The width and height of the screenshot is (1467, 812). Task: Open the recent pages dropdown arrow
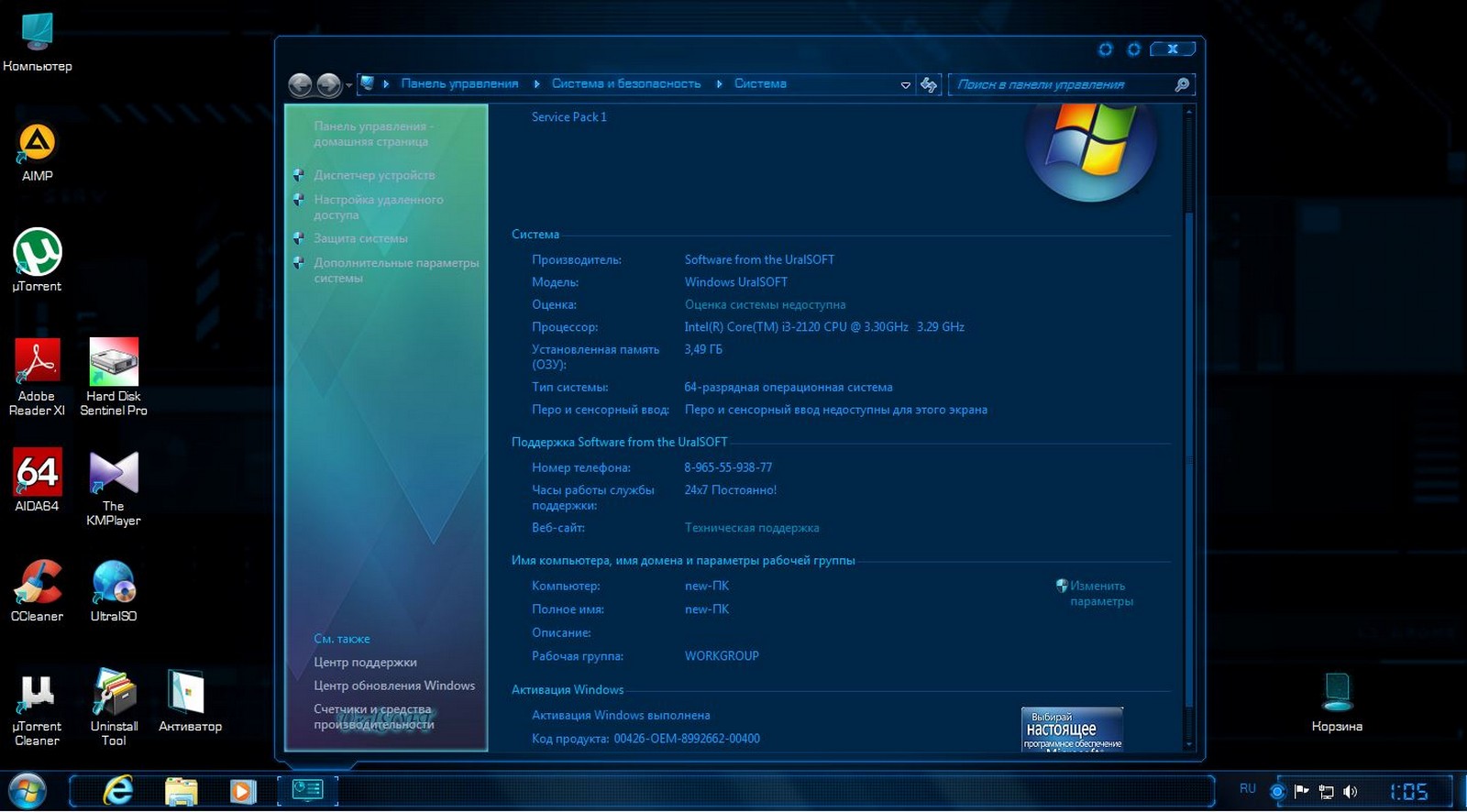(348, 86)
